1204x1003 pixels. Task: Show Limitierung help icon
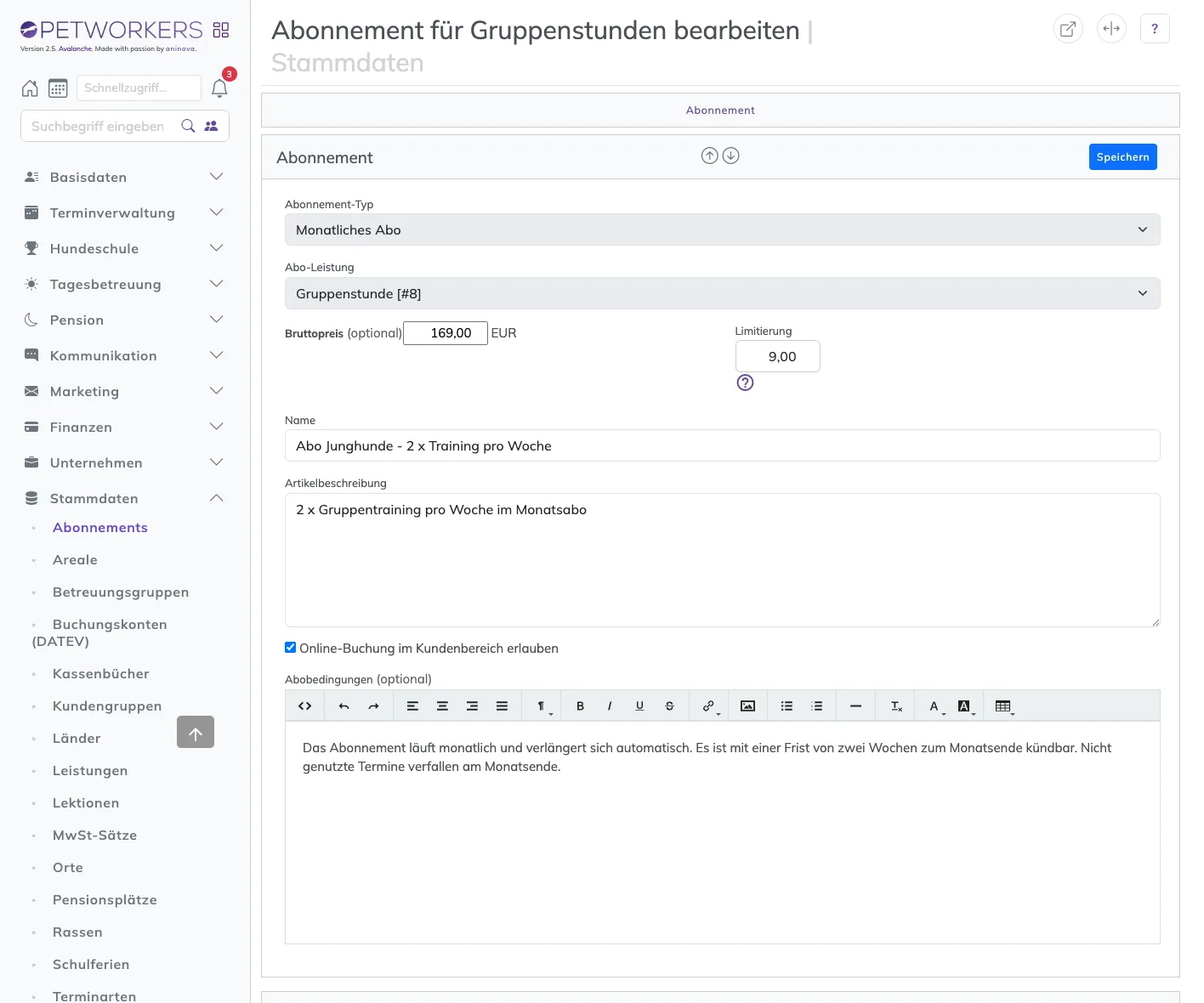[x=745, y=382]
